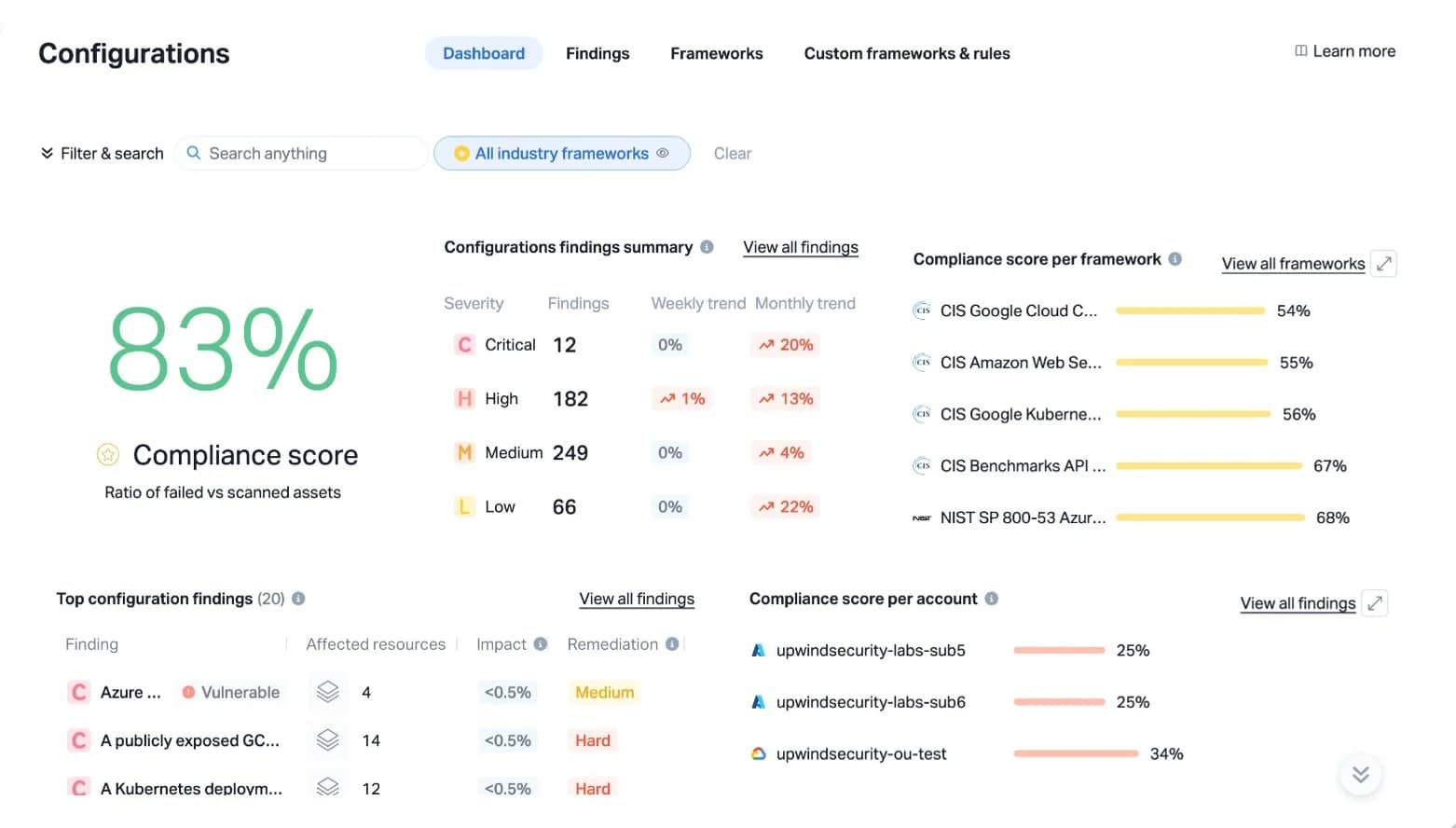Select Critical findings count 12
The image size is (1456, 828).
pyautogui.click(x=564, y=345)
